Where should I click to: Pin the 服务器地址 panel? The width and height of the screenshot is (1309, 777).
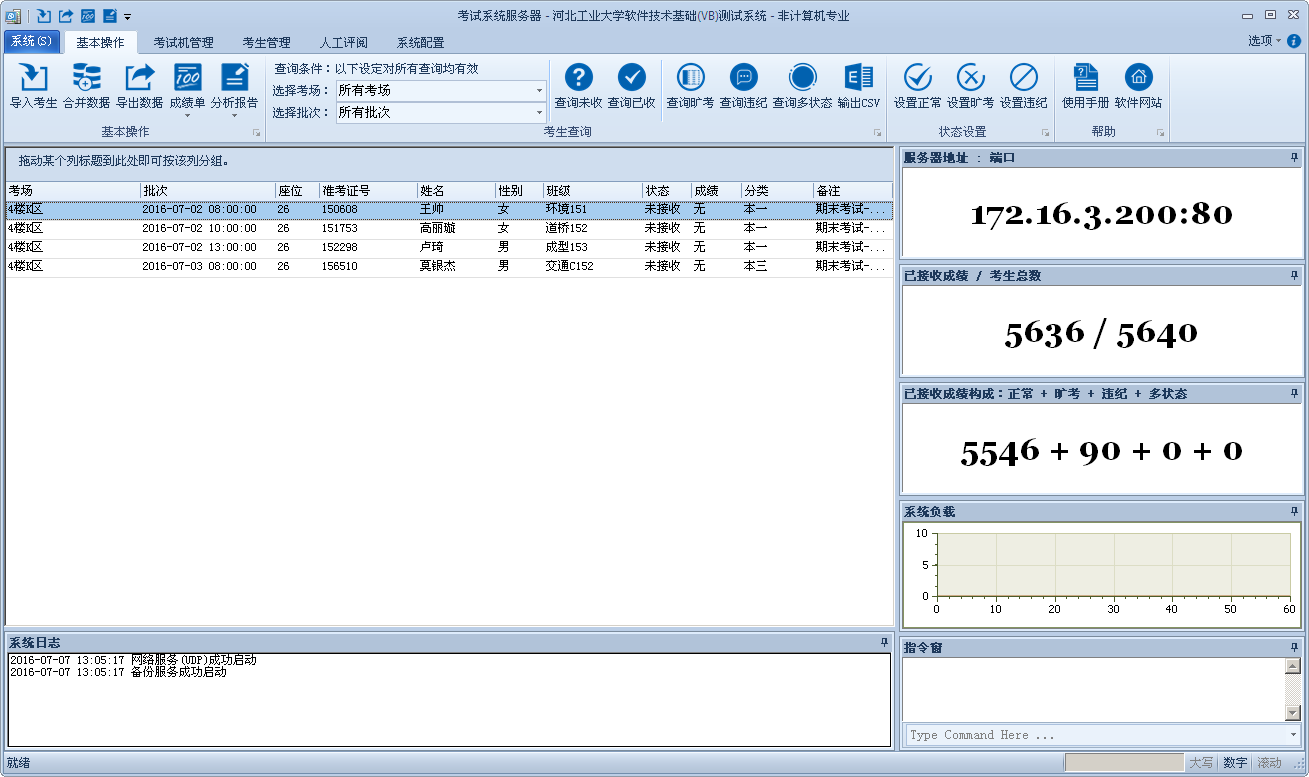click(x=1294, y=158)
